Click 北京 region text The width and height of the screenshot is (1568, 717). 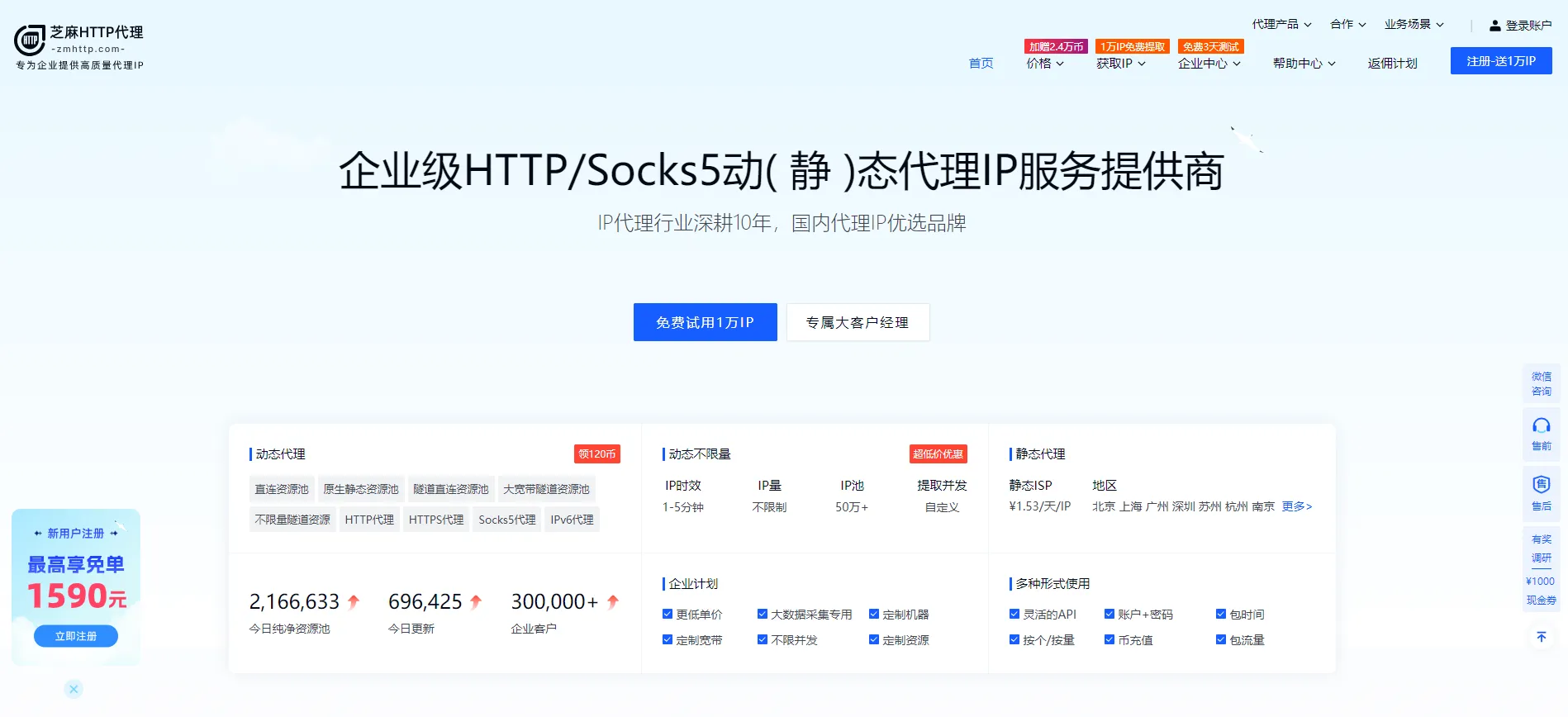(1104, 506)
